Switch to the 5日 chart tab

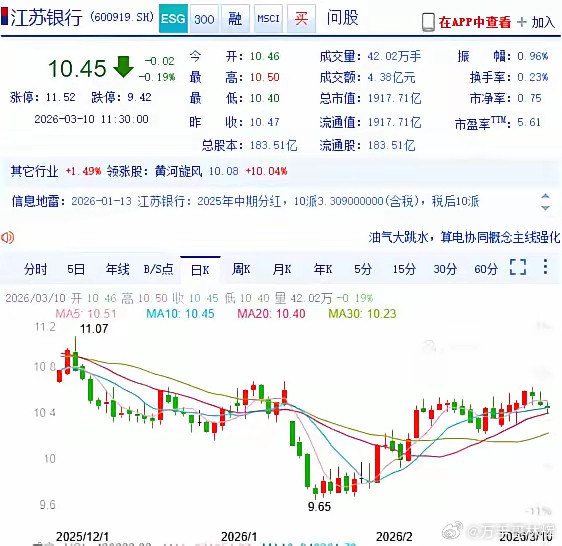(x=76, y=269)
